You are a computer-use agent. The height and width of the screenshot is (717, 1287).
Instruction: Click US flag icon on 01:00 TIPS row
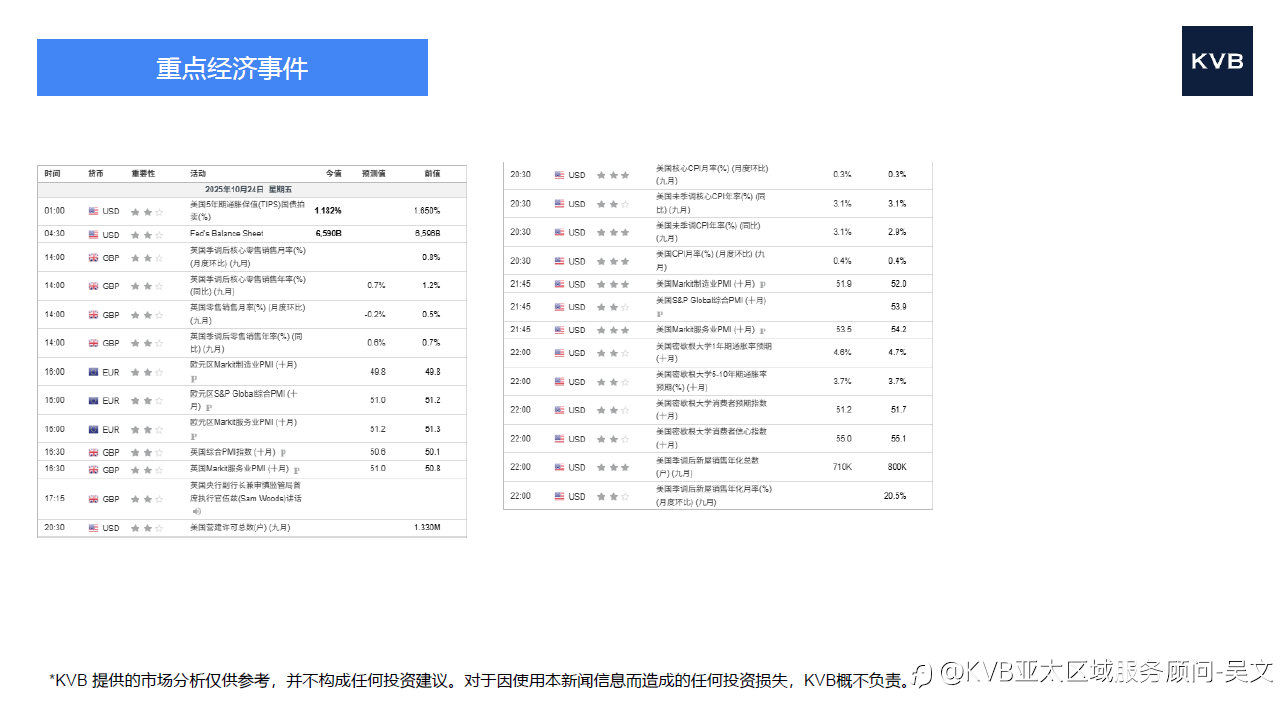coord(94,211)
